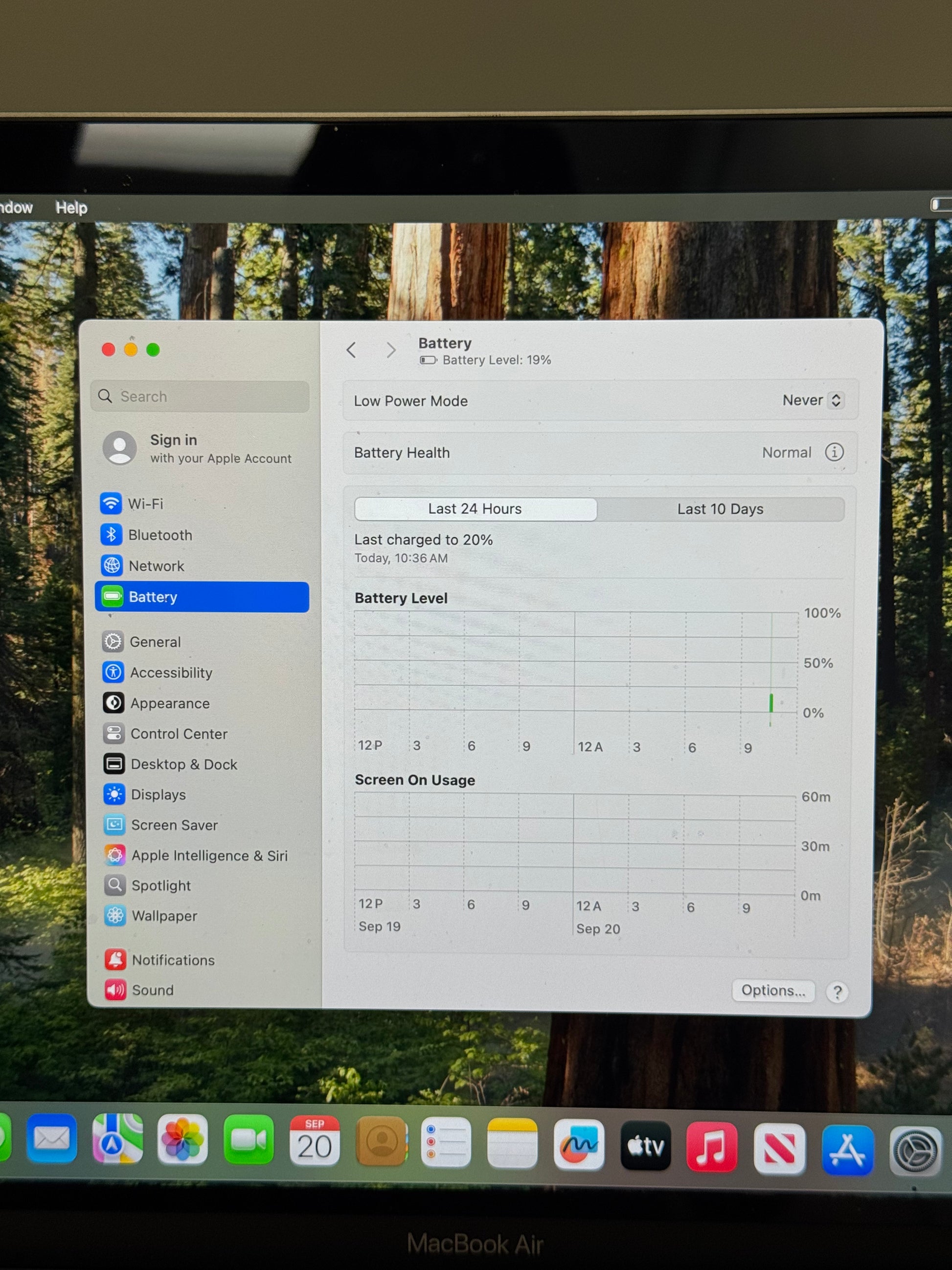Open App Store from the Dock
The height and width of the screenshot is (1270, 952).
coord(848,1150)
